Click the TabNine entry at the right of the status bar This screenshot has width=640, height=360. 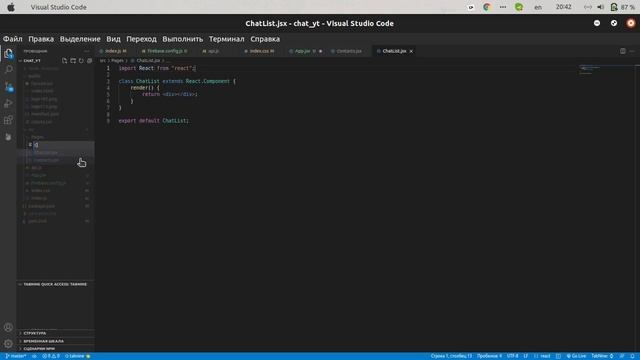602,356
